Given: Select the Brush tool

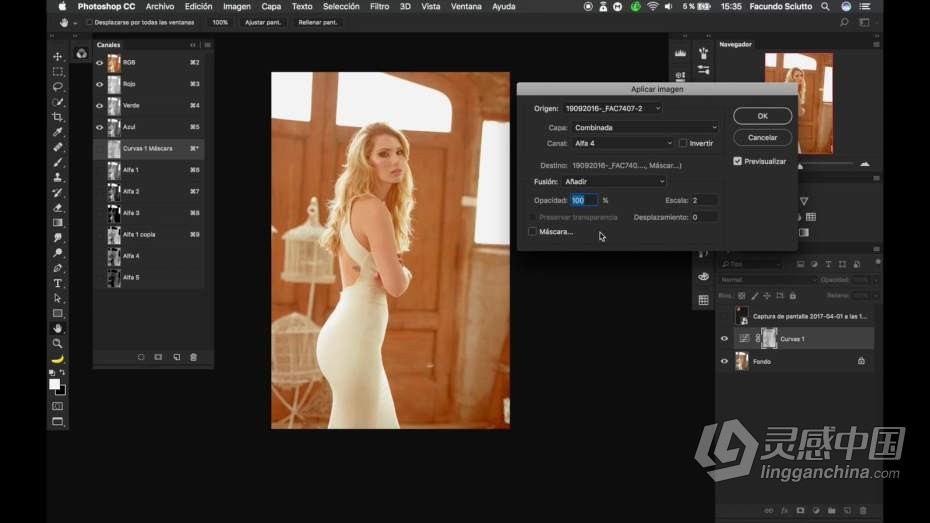Looking at the screenshot, I should [58, 162].
